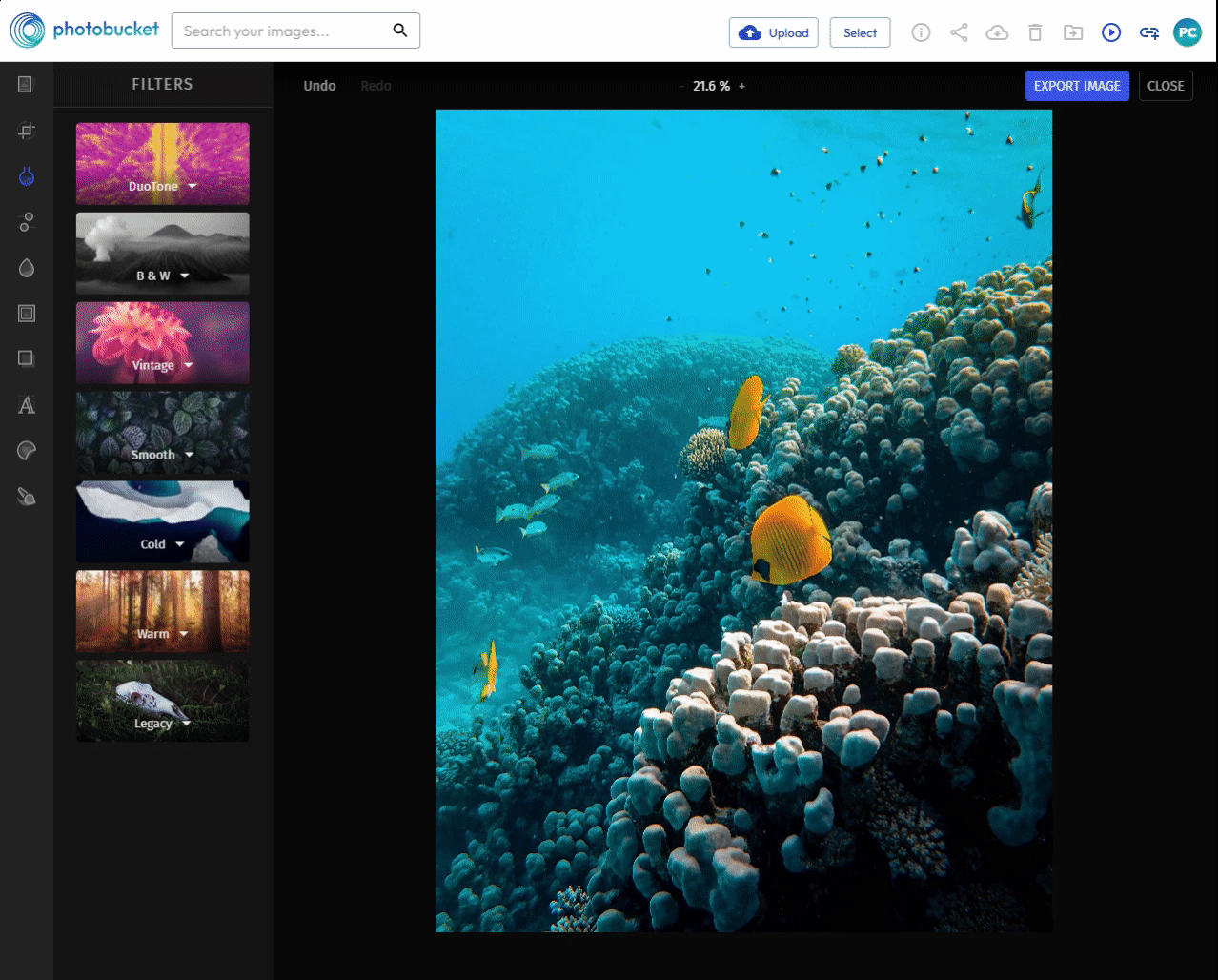Viewport: 1218px width, 980px height.
Task: Start slideshow with the play icon
Action: pos(1111,32)
